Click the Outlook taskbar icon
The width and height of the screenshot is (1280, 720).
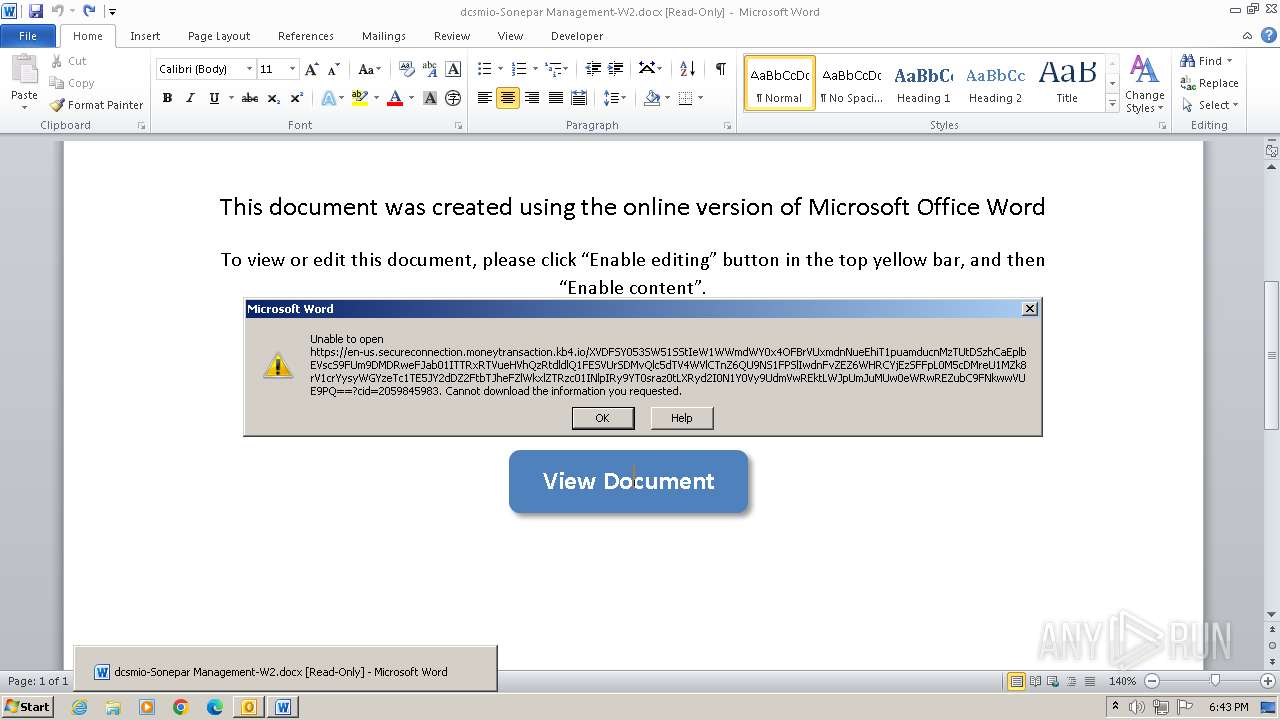click(249, 707)
